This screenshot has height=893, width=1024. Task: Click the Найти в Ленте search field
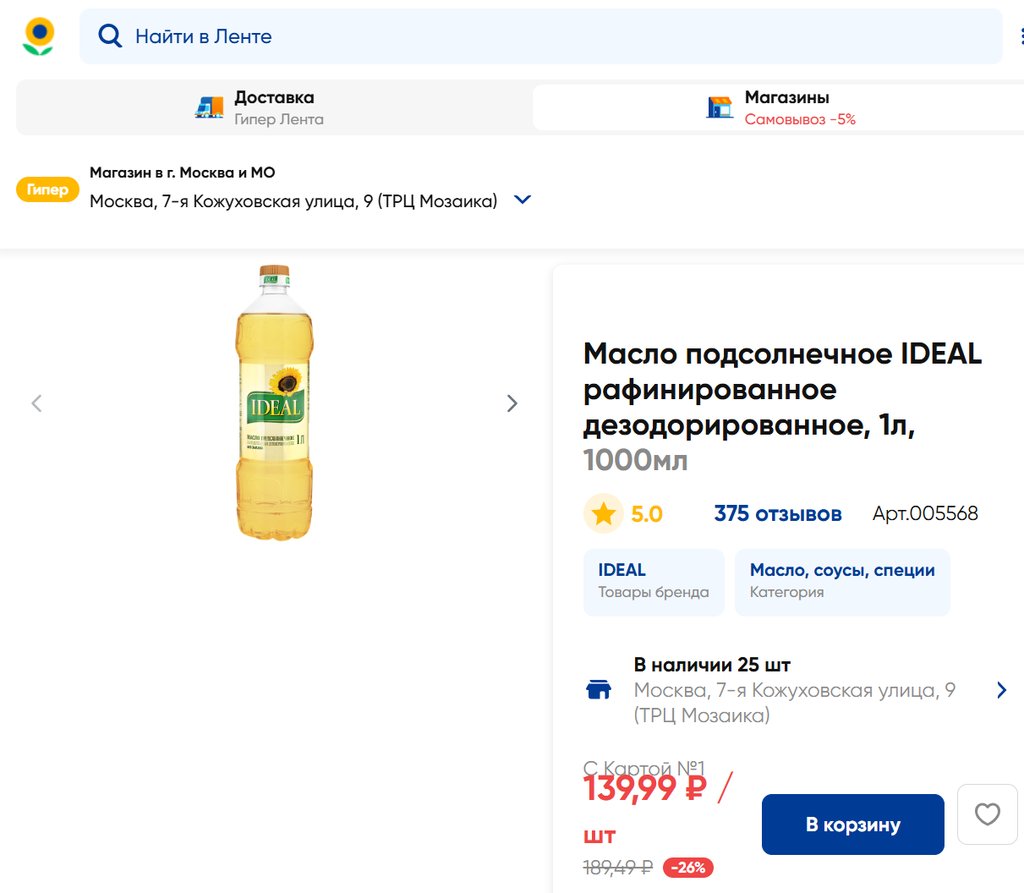point(540,36)
